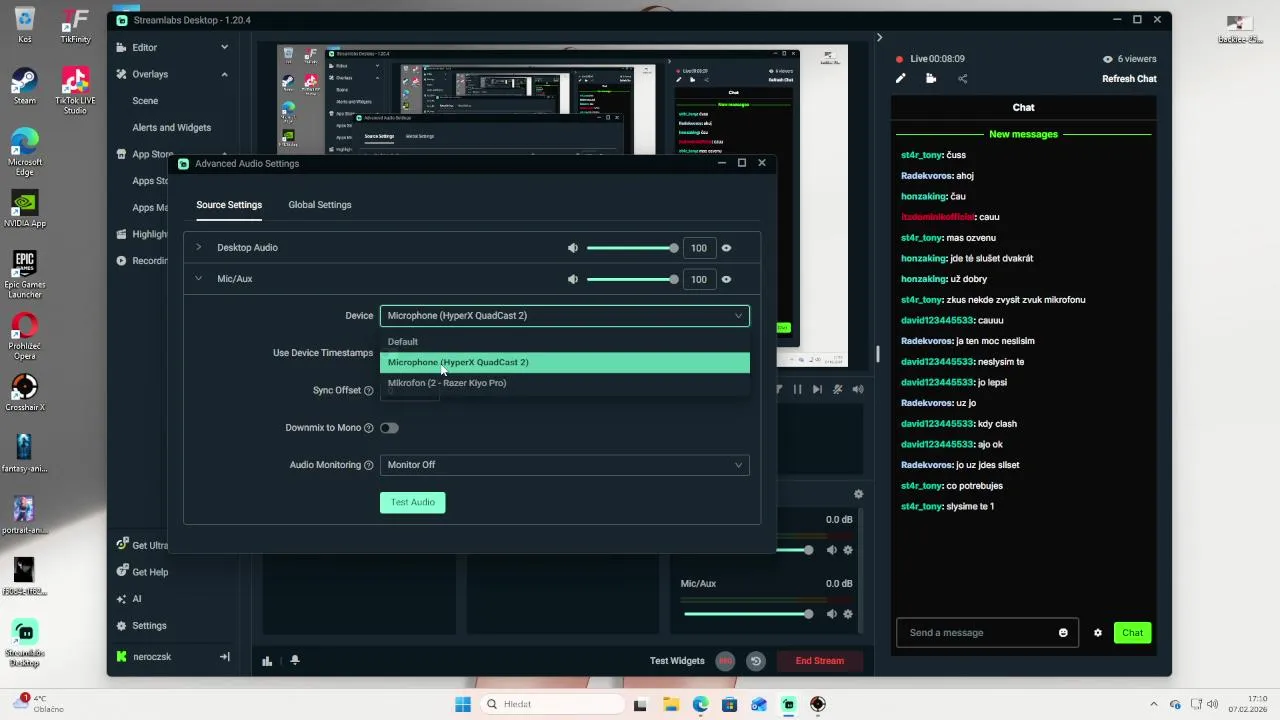
Task: Open the performance stats bar-chart icon
Action: [x=267, y=661]
